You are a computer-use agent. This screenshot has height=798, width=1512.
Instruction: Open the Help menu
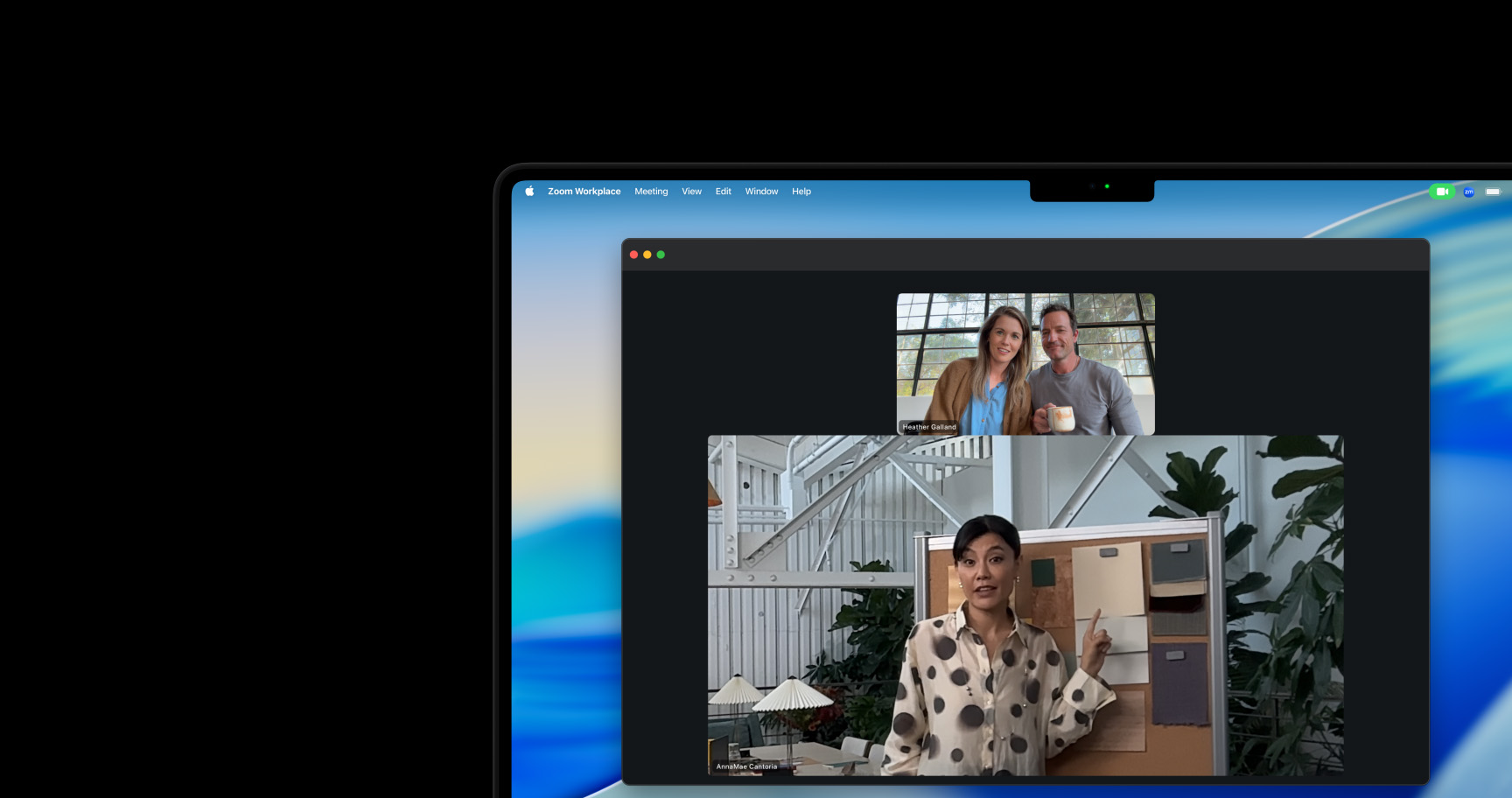[x=801, y=192]
